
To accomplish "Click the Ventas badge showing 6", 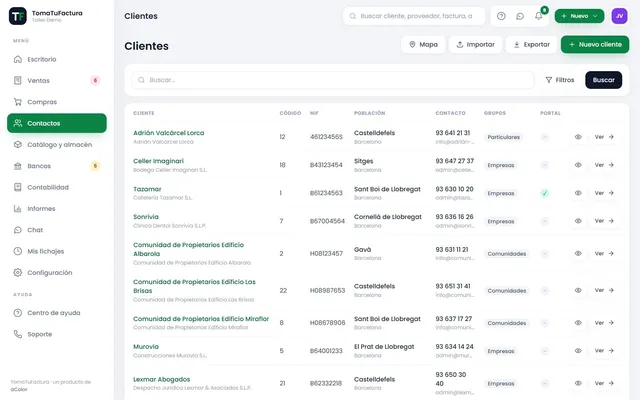I will [95, 80].
